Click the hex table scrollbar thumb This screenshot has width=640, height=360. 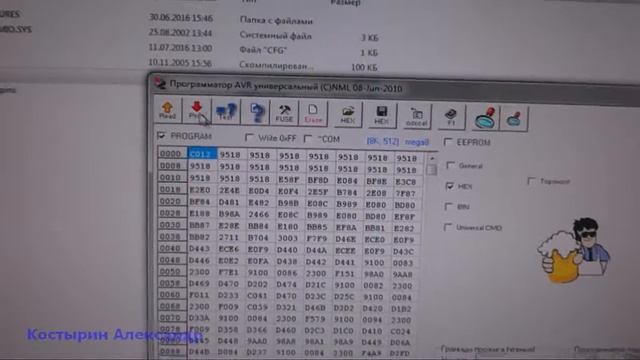pos(432,169)
